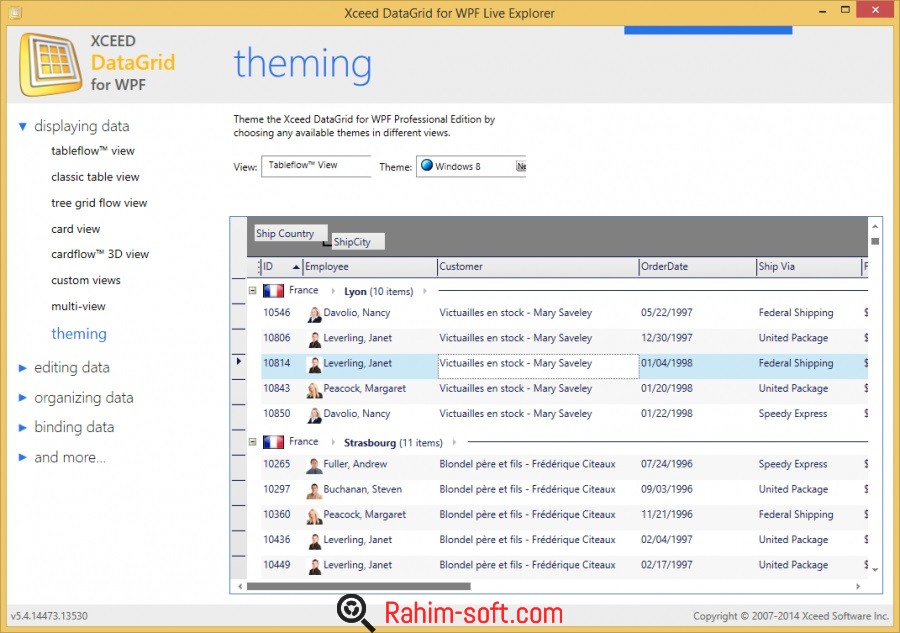Expand the editing data section

(22, 368)
